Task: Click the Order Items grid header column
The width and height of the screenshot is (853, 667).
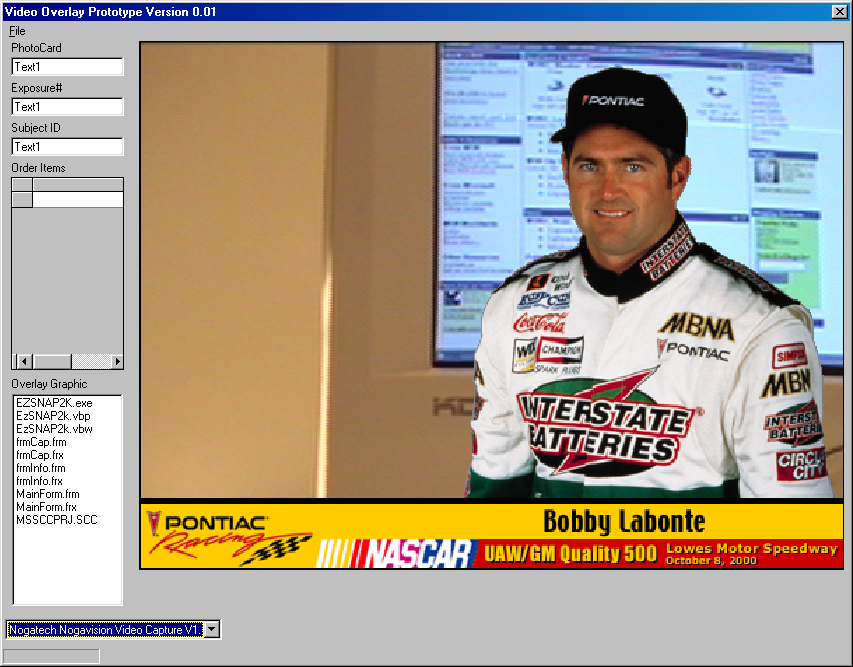Action: point(78,185)
